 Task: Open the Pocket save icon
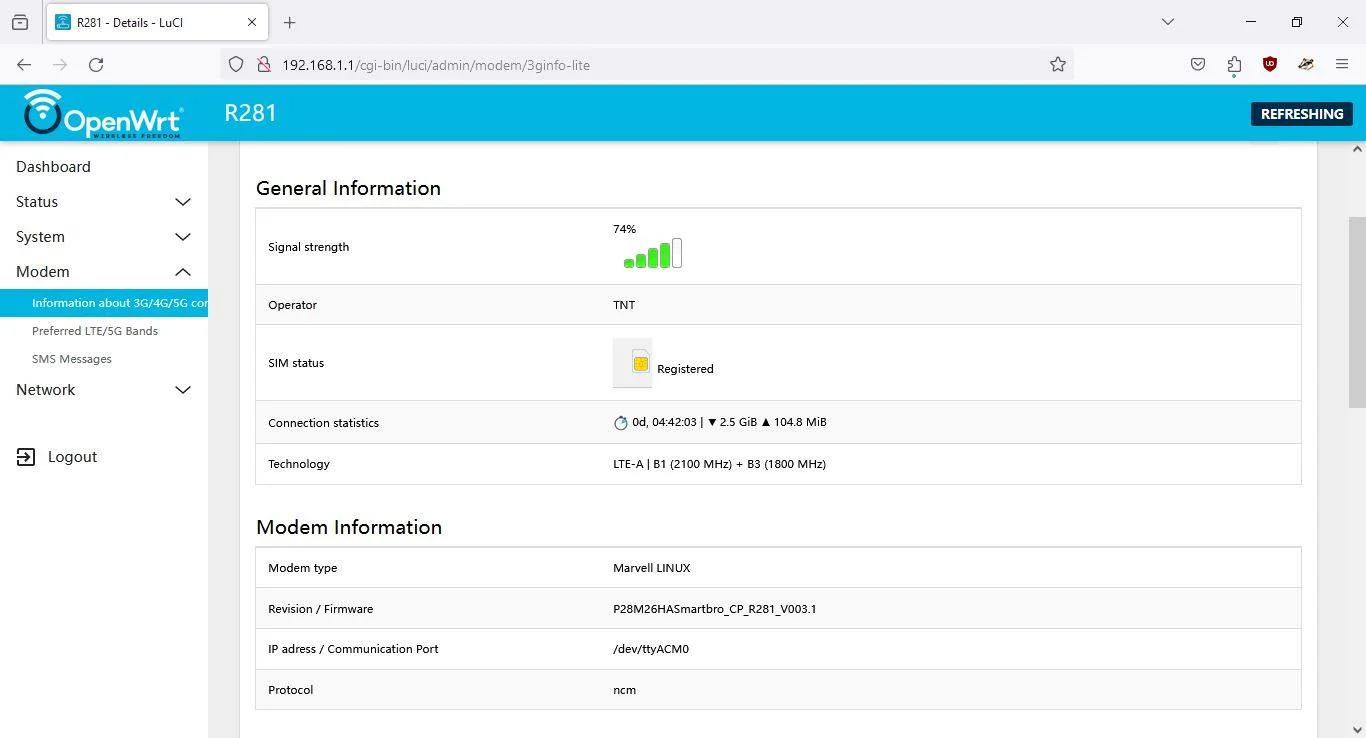pos(1198,64)
